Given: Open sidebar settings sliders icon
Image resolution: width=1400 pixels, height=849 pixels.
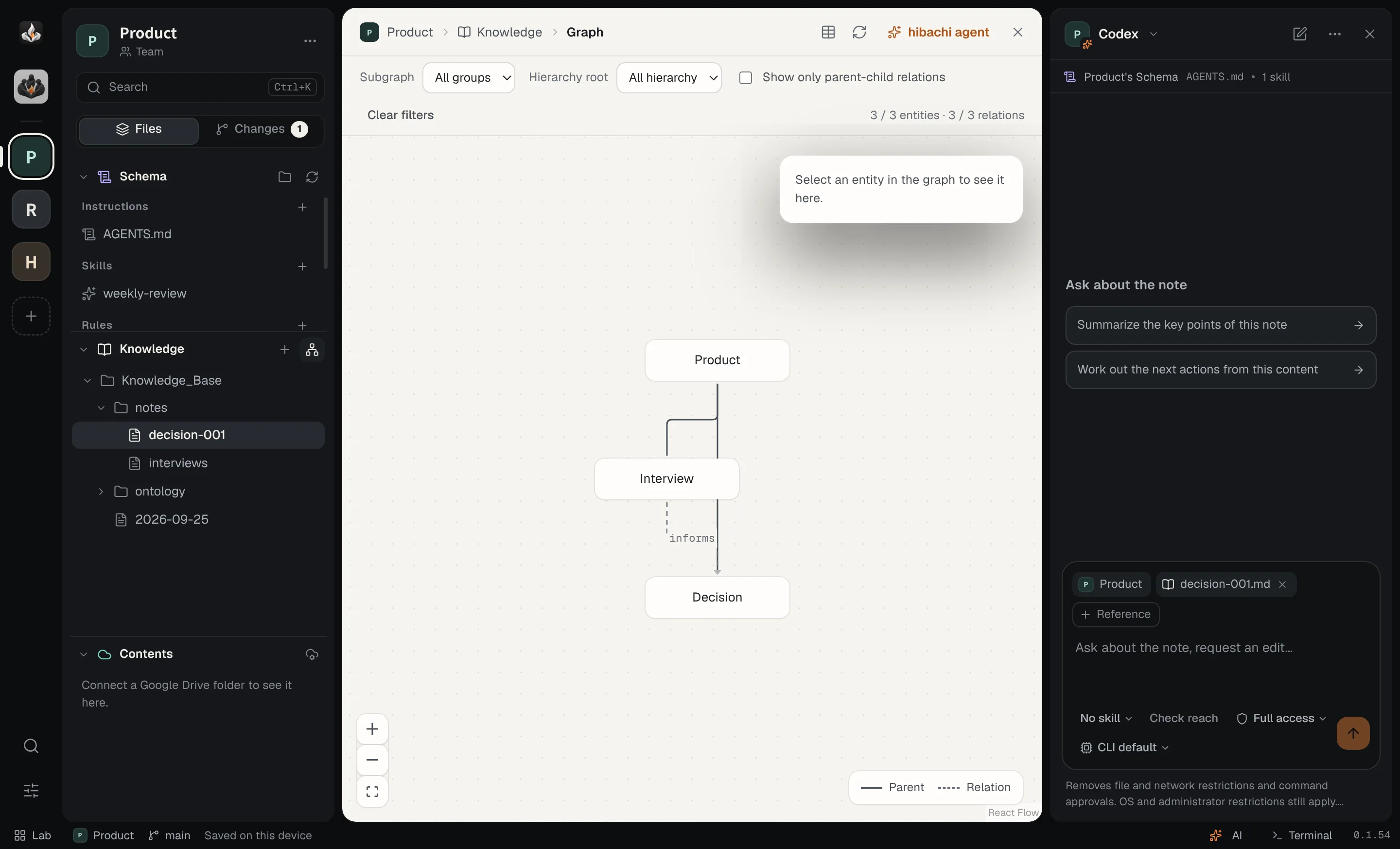Looking at the screenshot, I should tap(31, 790).
